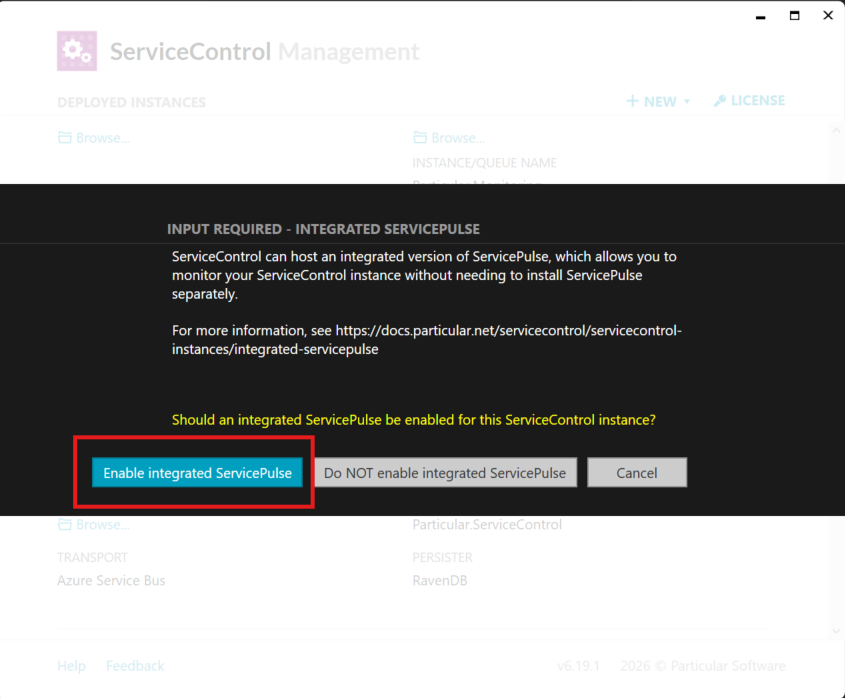
Task: Open the NEW instance dropdown
Action: 658,101
